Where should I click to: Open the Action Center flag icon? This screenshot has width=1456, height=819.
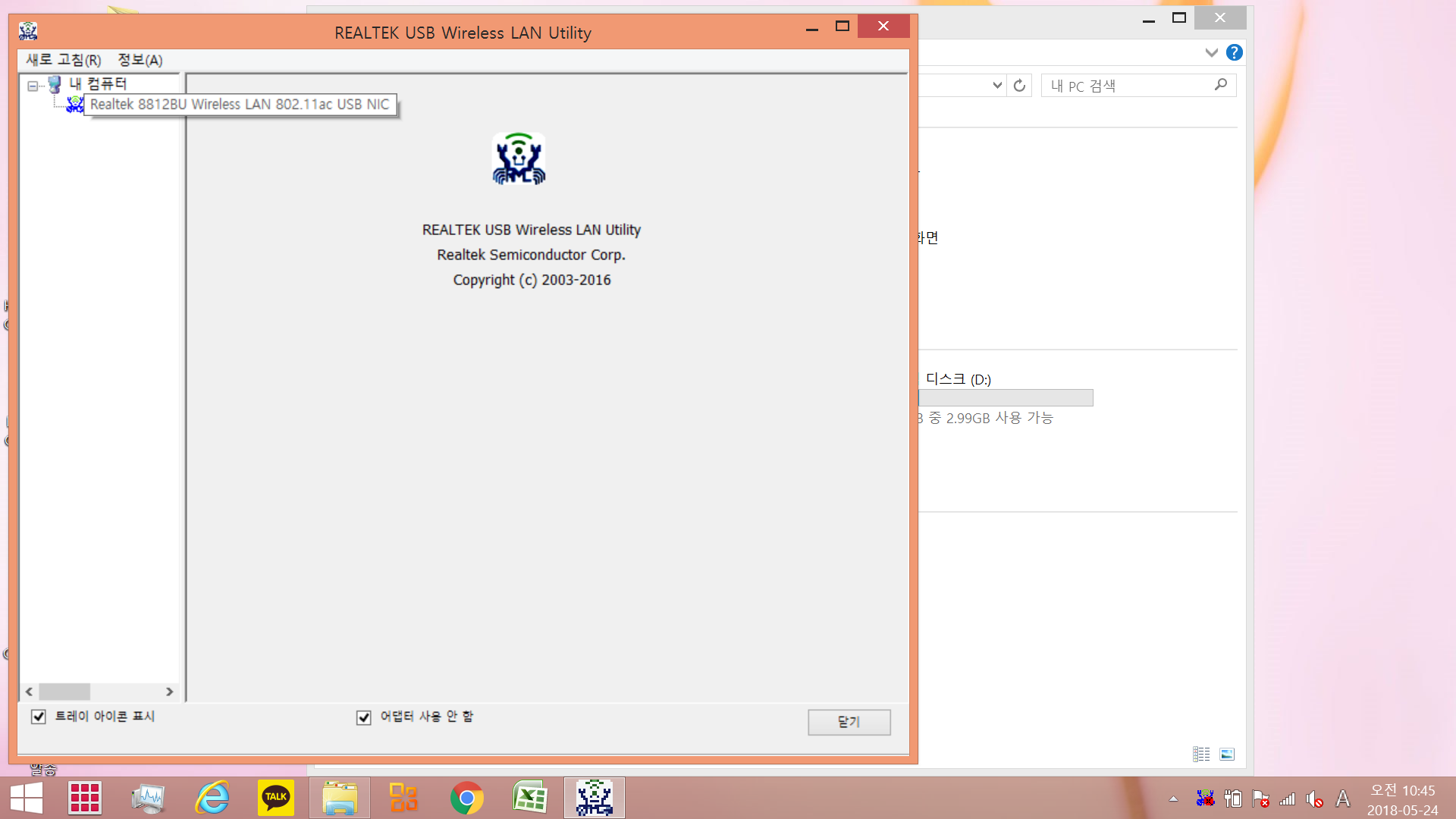point(1260,799)
